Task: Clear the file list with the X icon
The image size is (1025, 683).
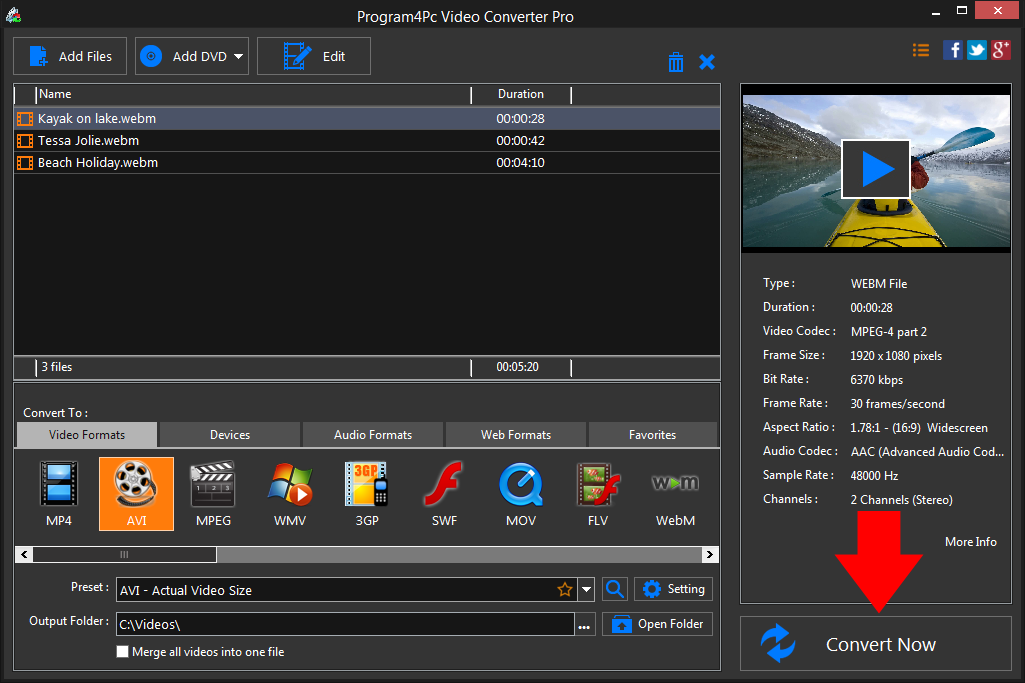Action: pos(707,61)
